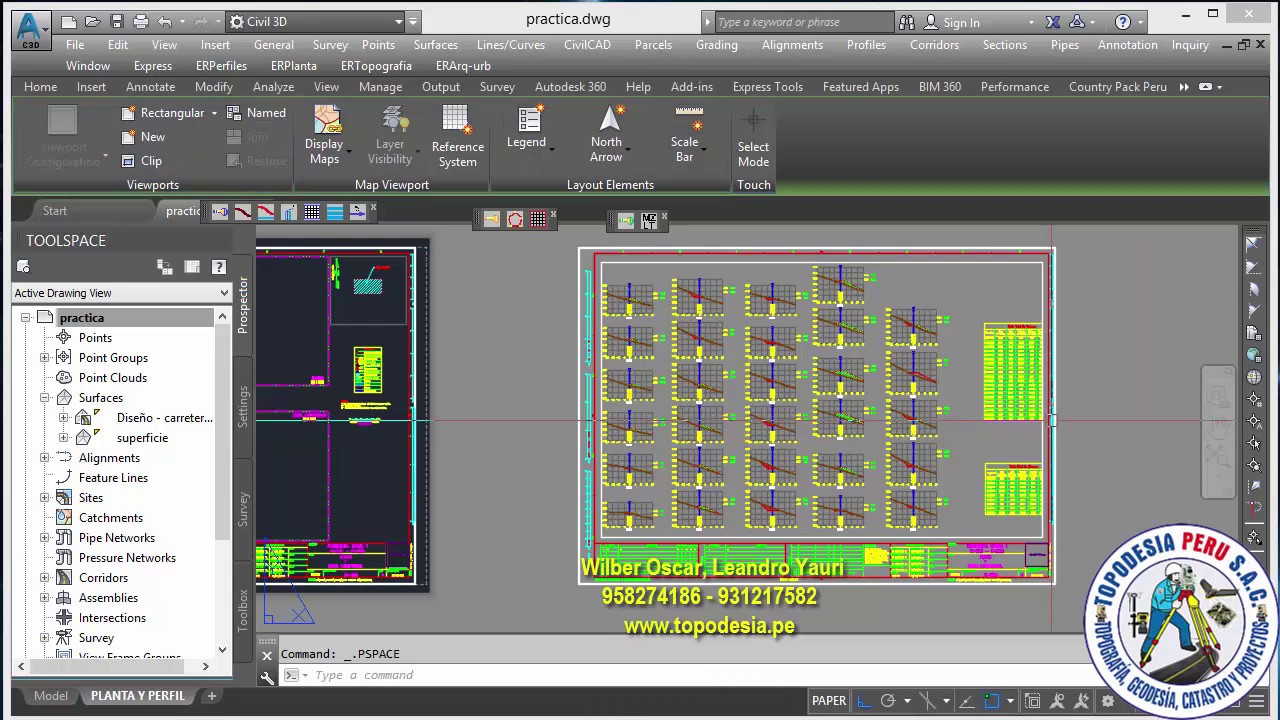The width and height of the screenshot is (1280, 720).
Task: Click the customization hamburger icon in status bar
Action: [x=1258, y=700]
